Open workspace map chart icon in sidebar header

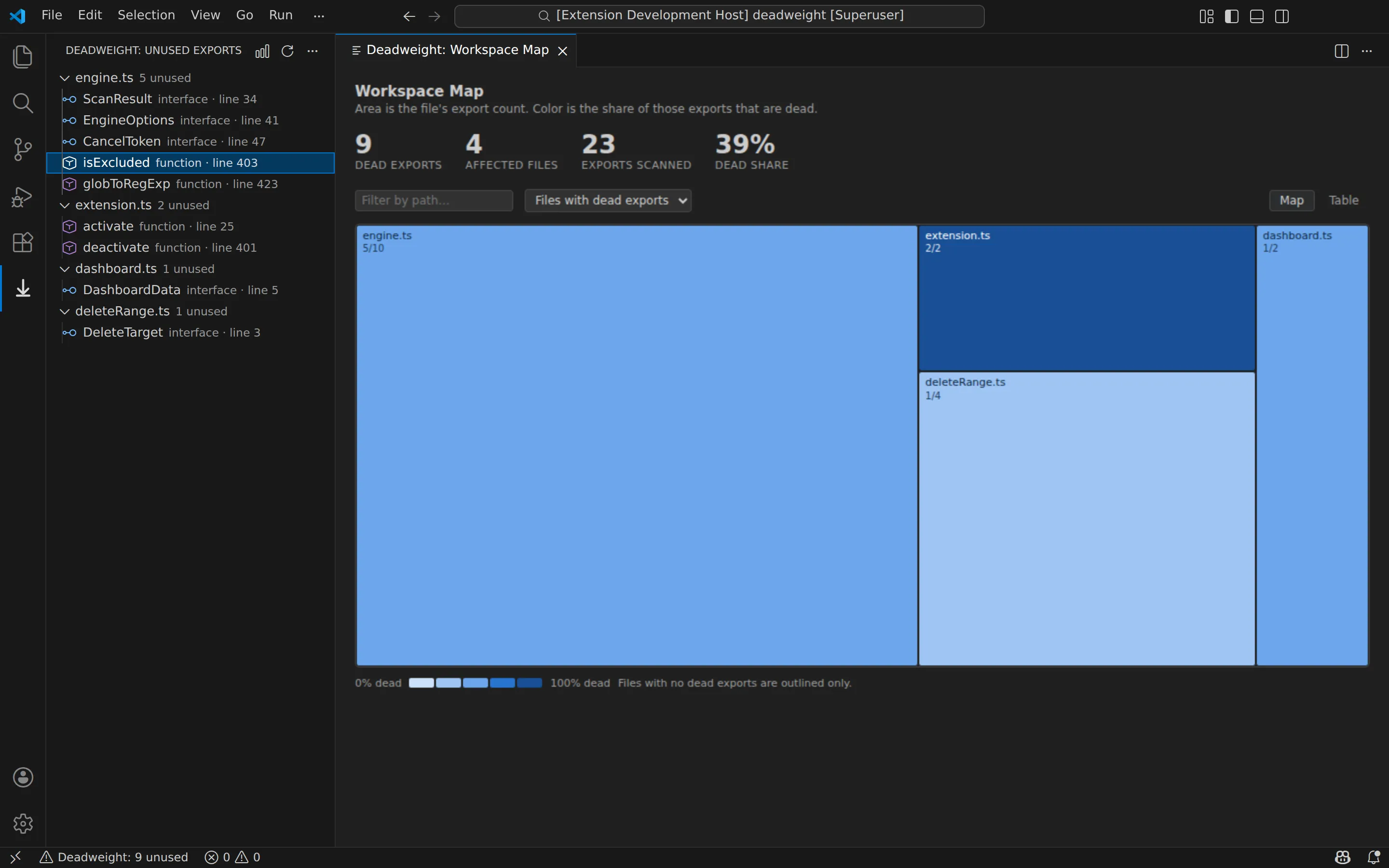(x=262, y=51)
